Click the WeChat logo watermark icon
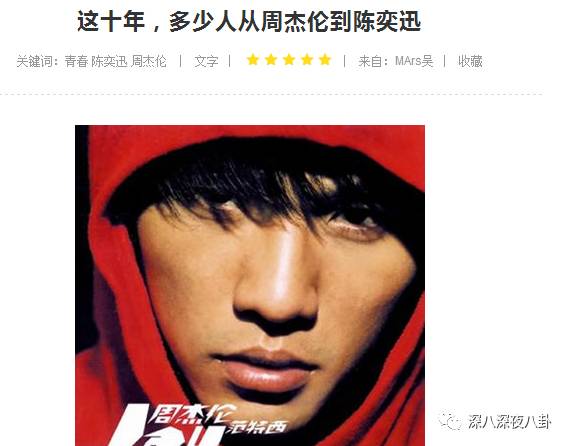 click(450, 421)
